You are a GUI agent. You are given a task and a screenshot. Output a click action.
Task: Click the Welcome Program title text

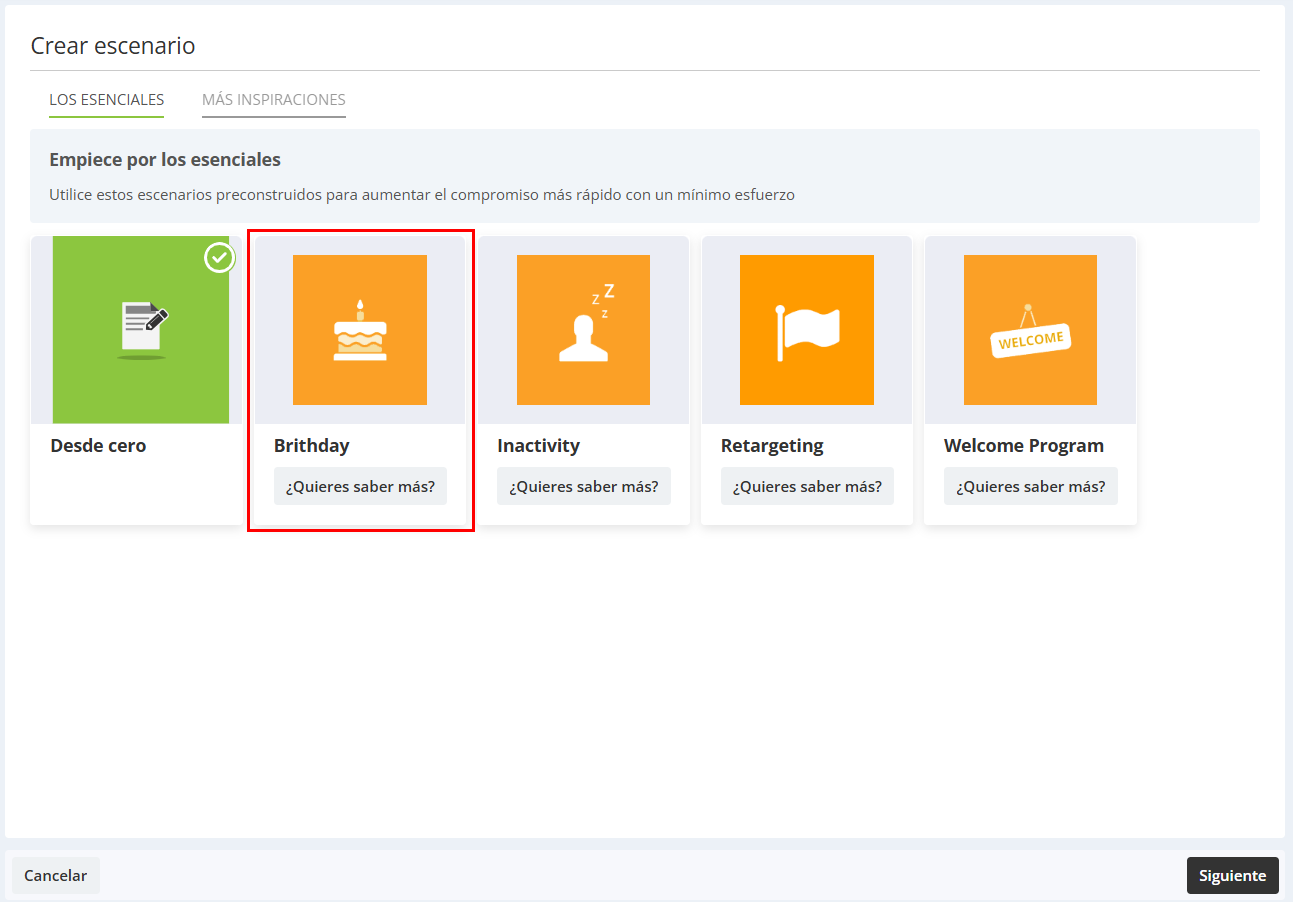tap(1024, 446)
